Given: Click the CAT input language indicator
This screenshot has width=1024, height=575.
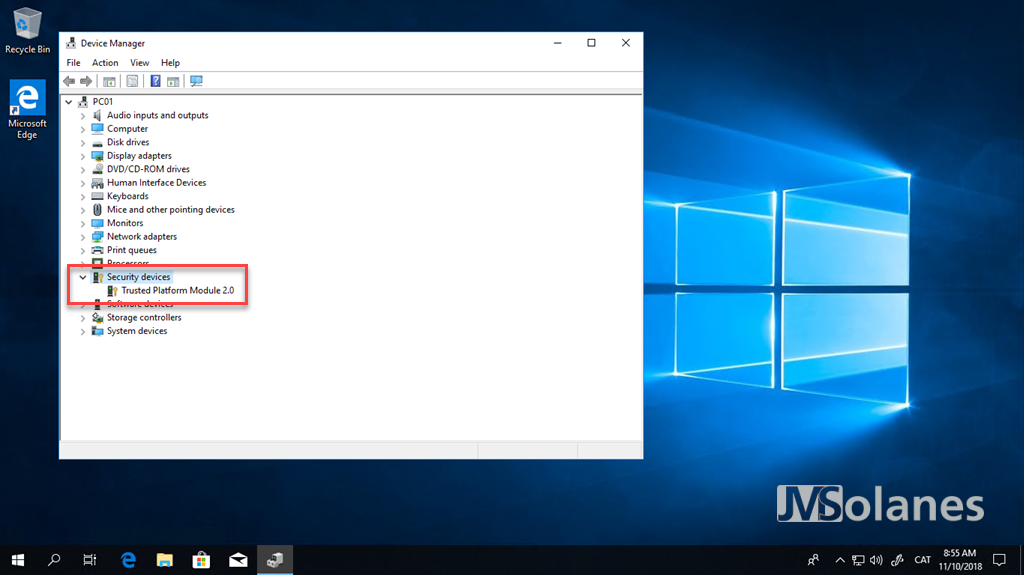Looking at the screenshot, I should (x=922, y=560).
